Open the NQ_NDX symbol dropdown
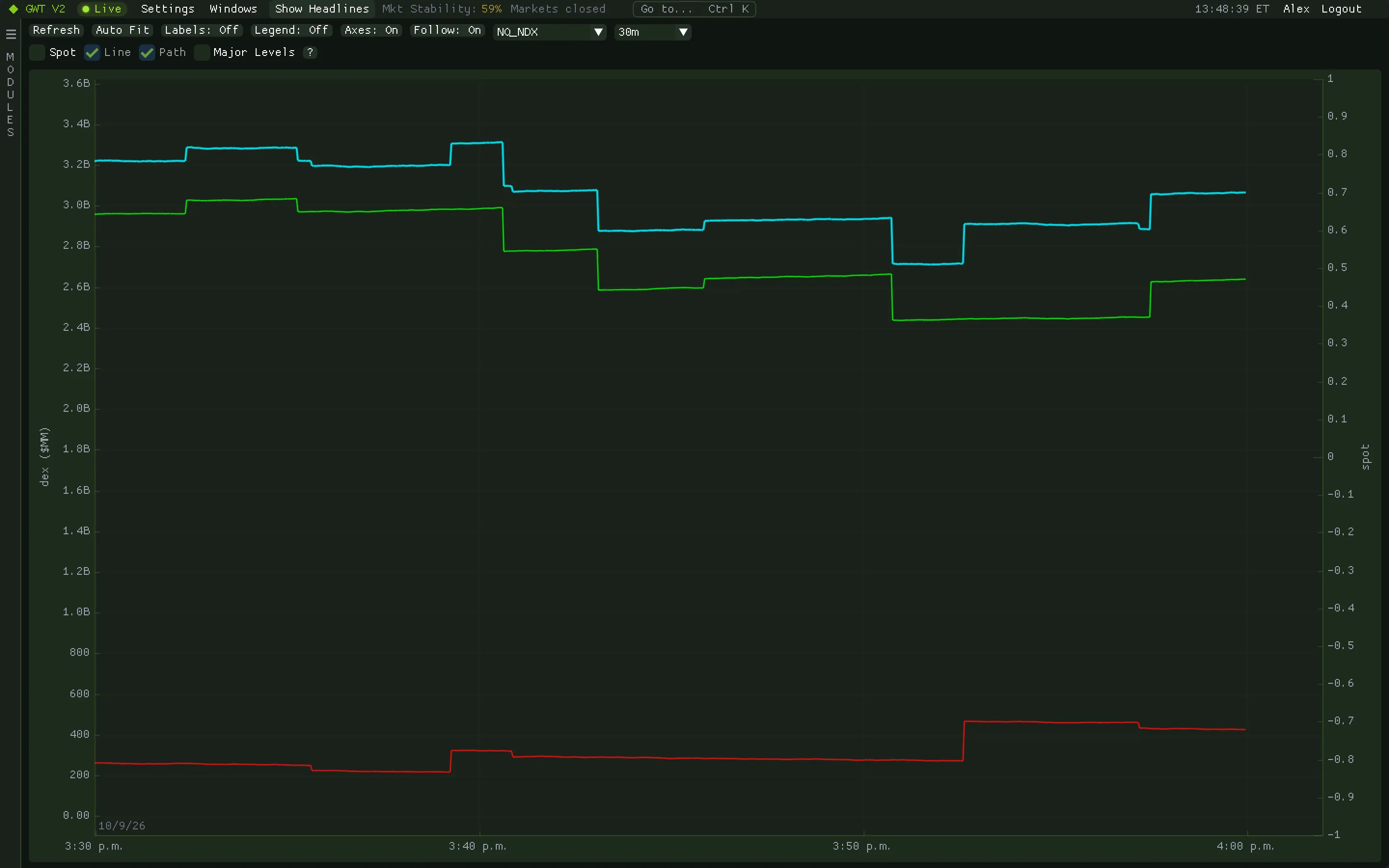 (x=549, y=32)
